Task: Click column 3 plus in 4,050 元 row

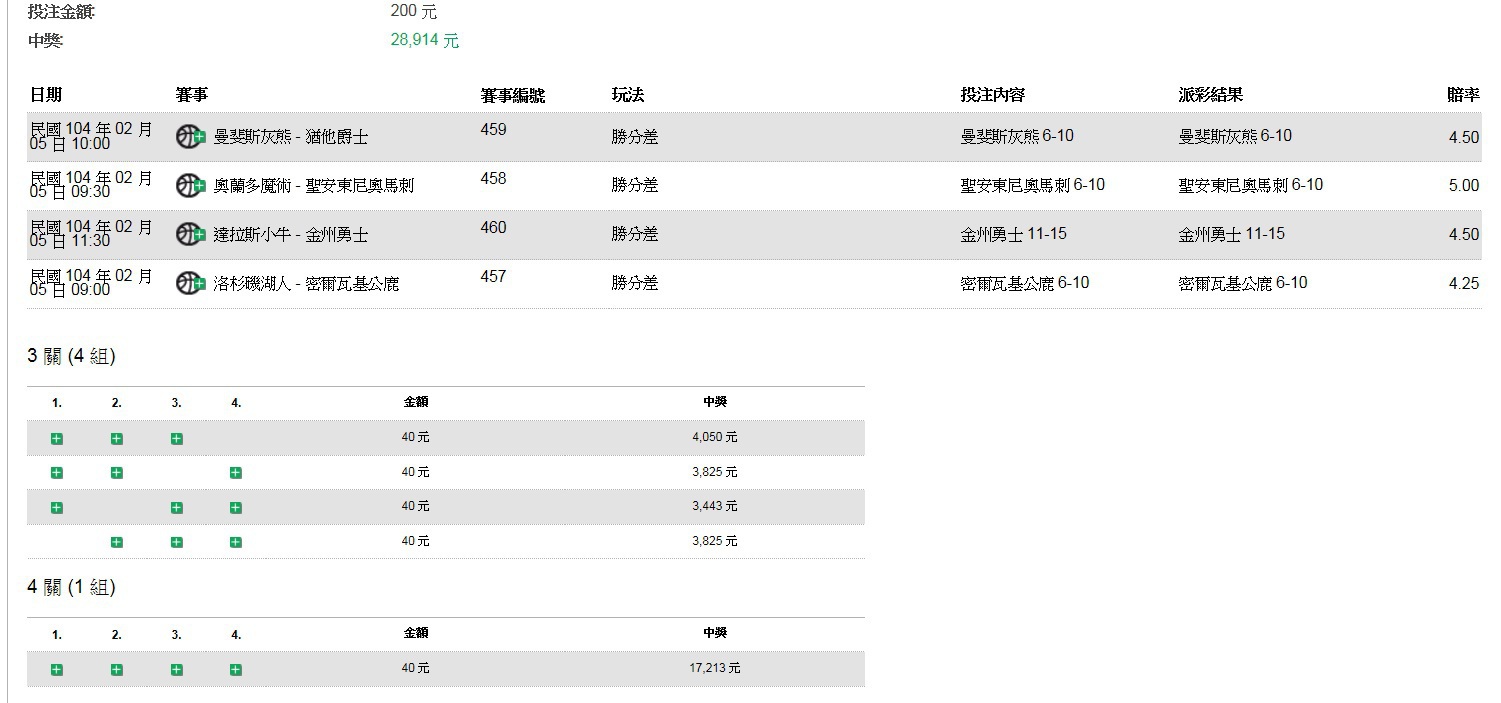Action: coord(176,438)
